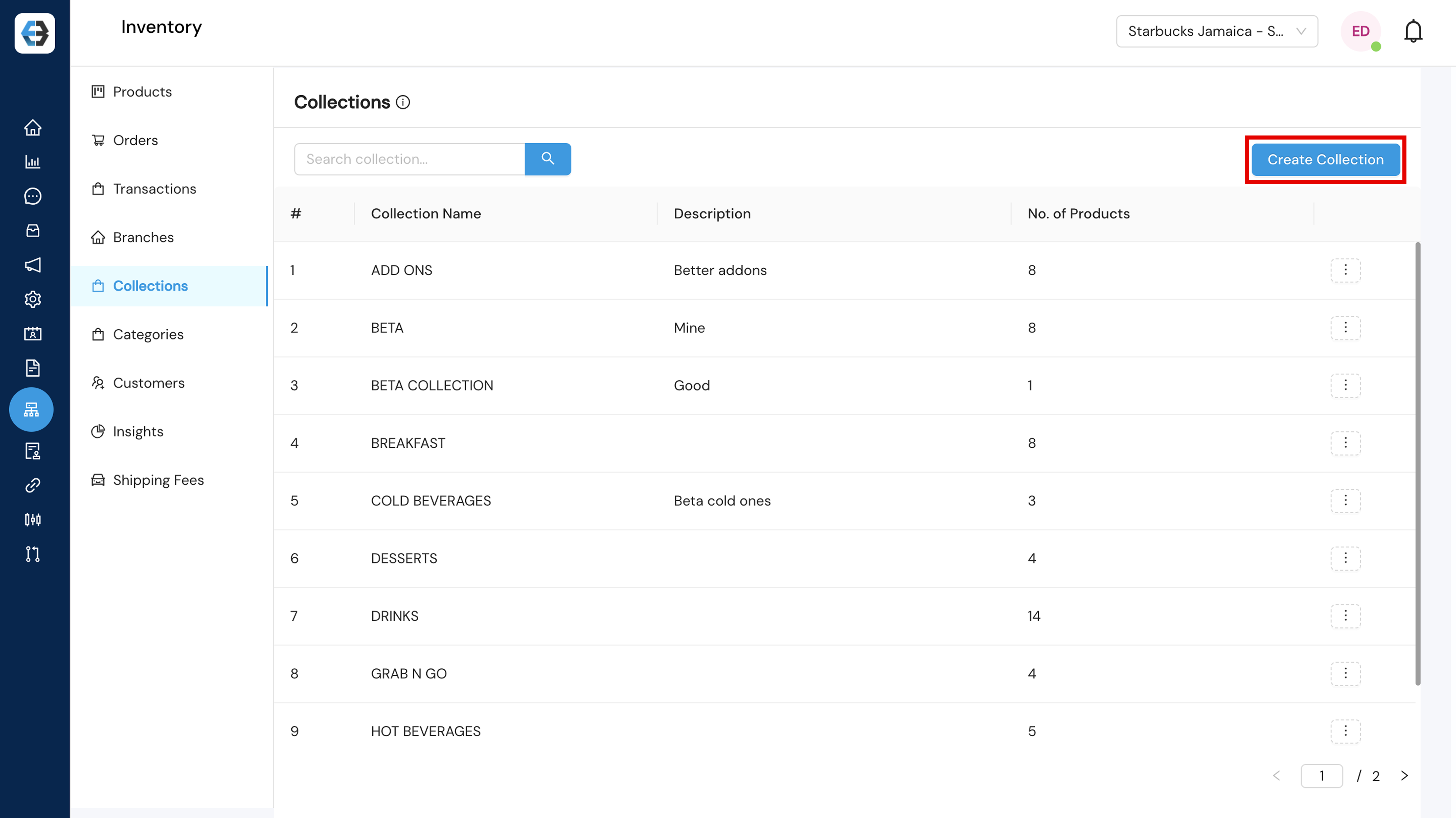This screenshot has width=1456, height=818.
Task: Click the megaphone campaigns icon
Action: click(x=33, y=265)
